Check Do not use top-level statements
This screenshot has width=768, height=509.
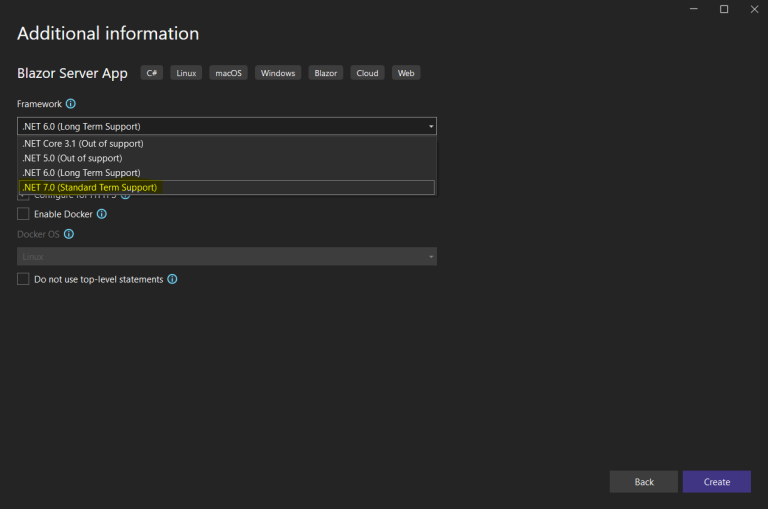[23, 280]
